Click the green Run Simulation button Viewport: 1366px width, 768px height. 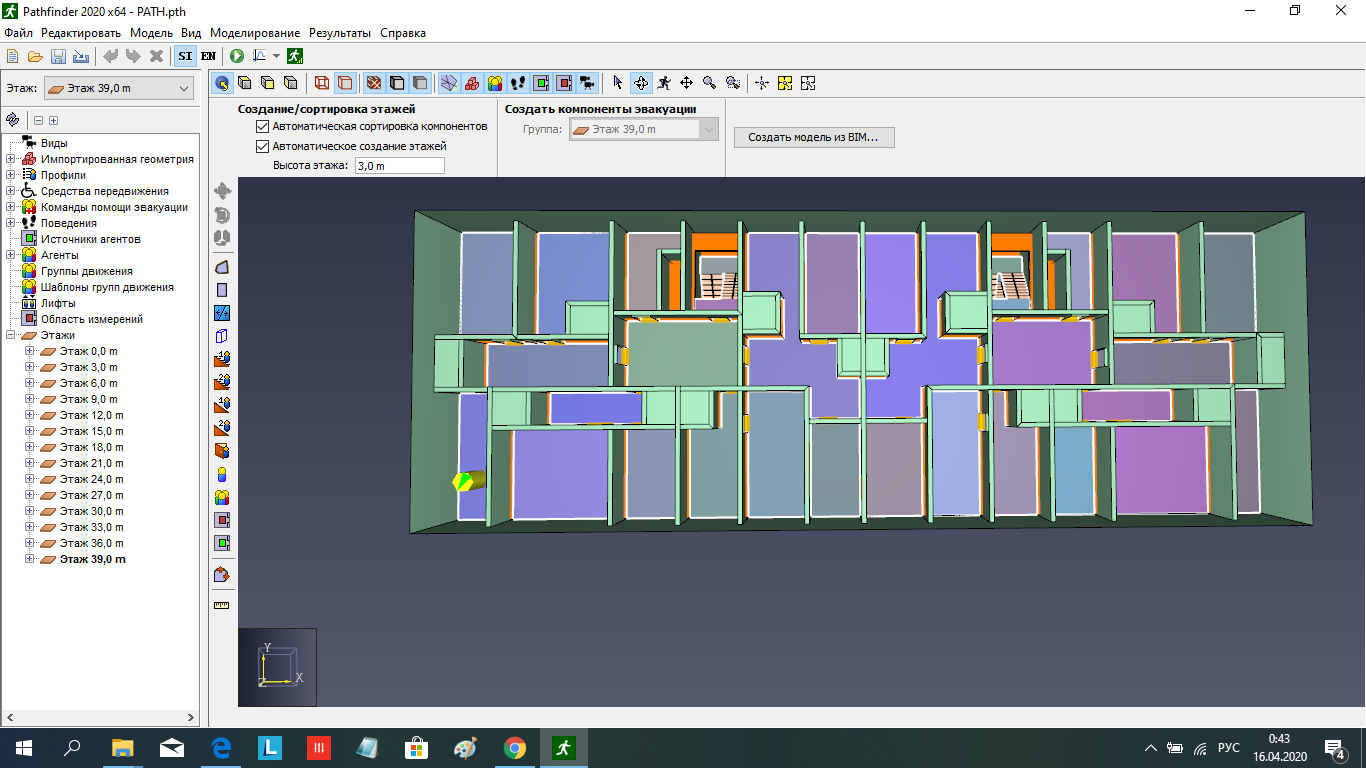238,56
